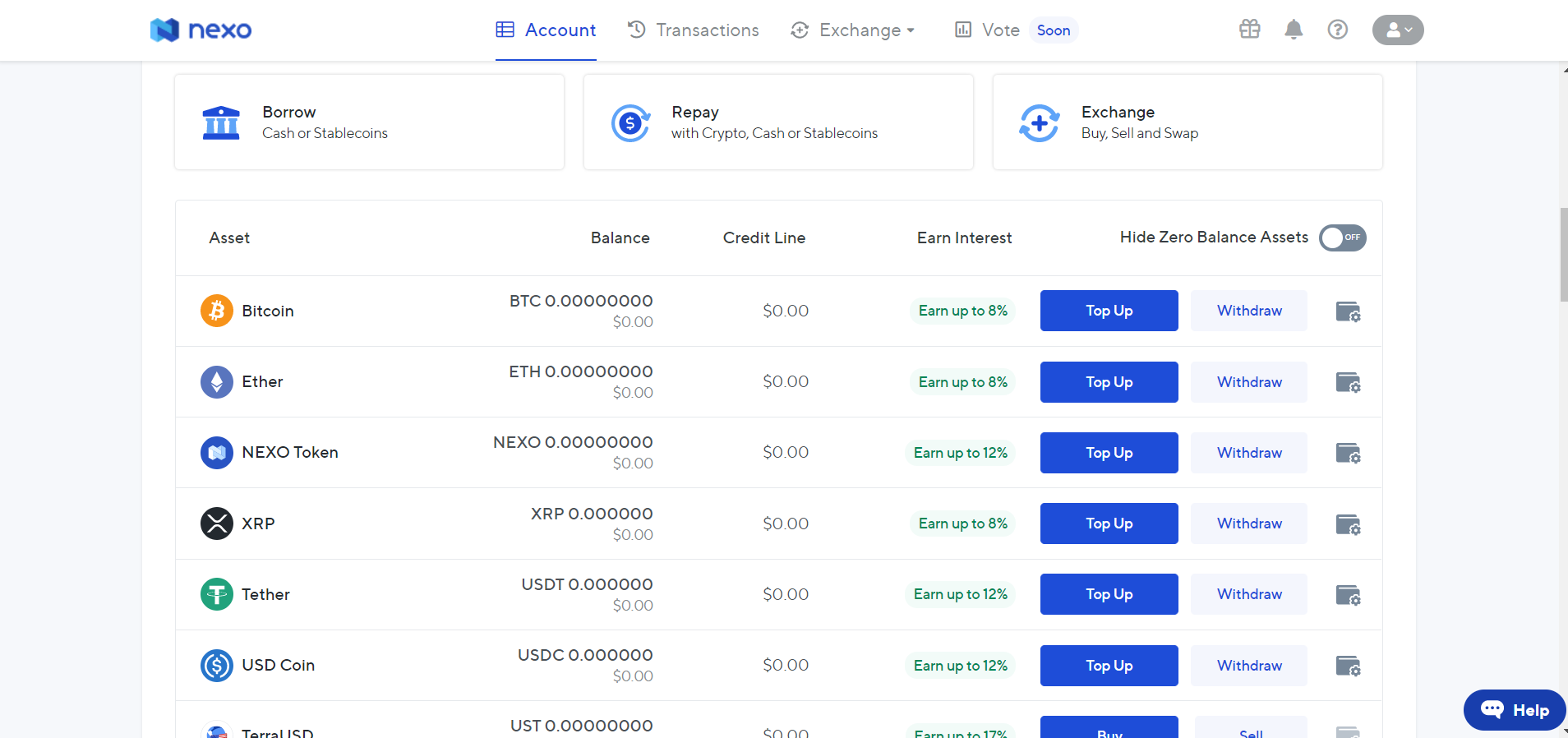Withdraw USD Coin
Screen dimensions: 1568x738
pos(1249,666)
